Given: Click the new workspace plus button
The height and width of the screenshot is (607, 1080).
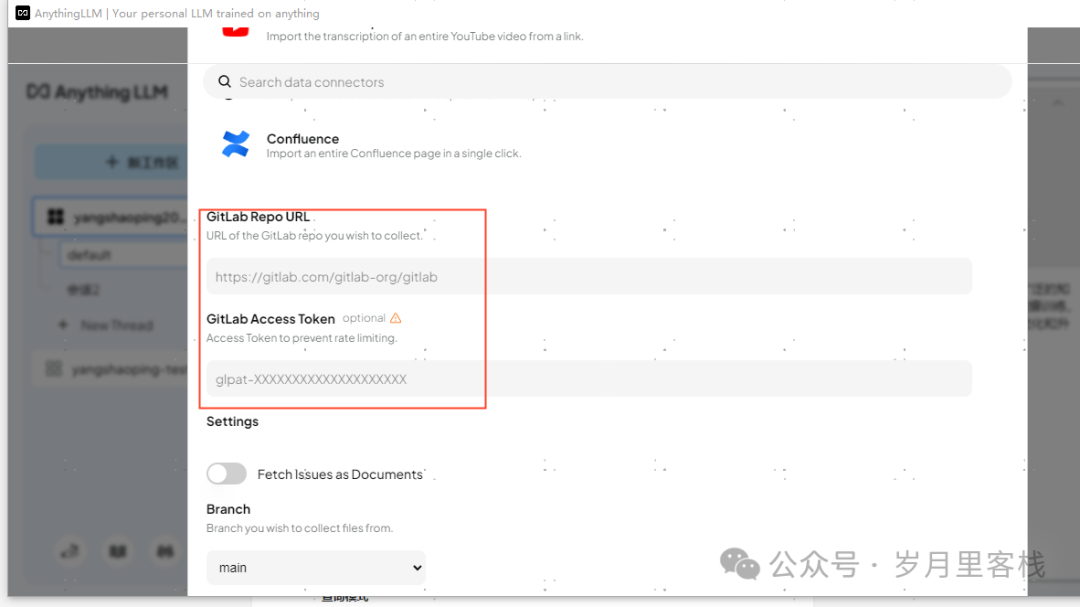Looking at the screenshot, I should tap(112, 163).
